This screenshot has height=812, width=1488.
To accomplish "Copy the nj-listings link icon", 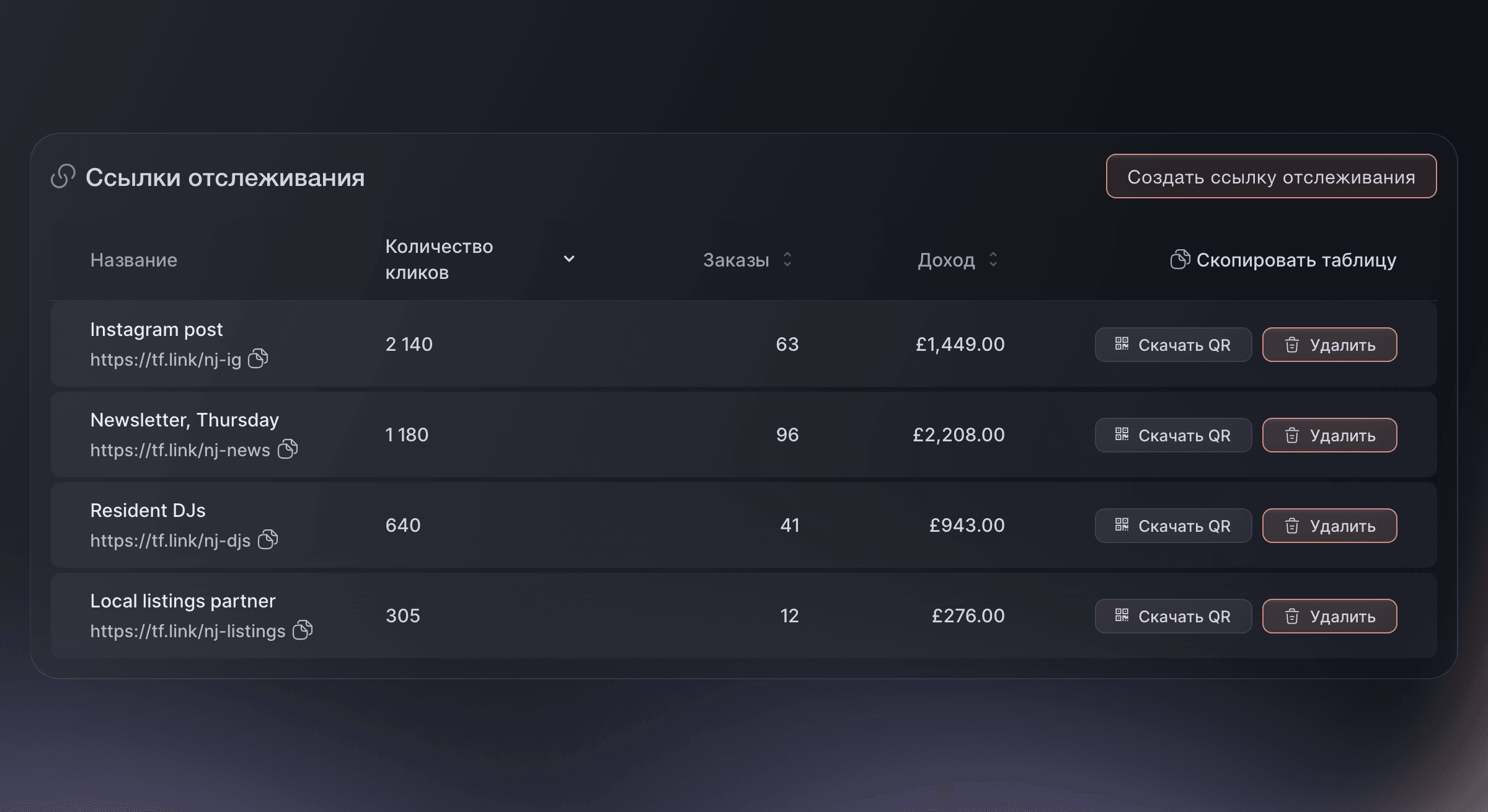I will tap(303, 630).
